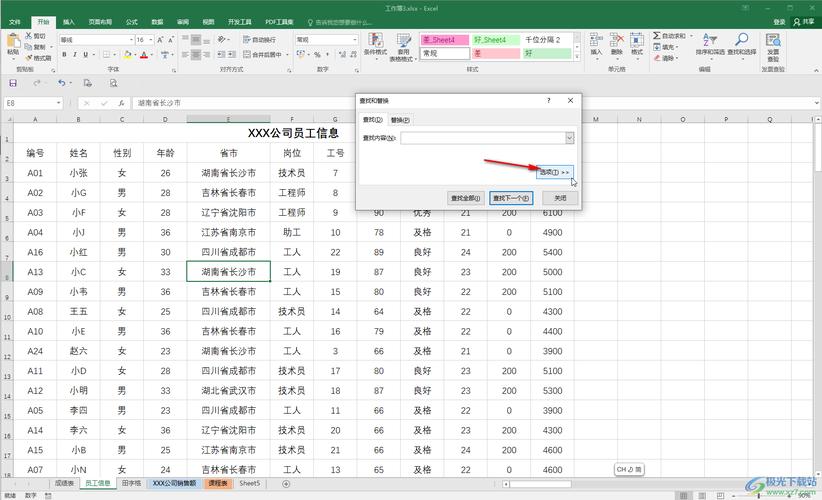Switch to the View (视图) tab

click(209, 22)
